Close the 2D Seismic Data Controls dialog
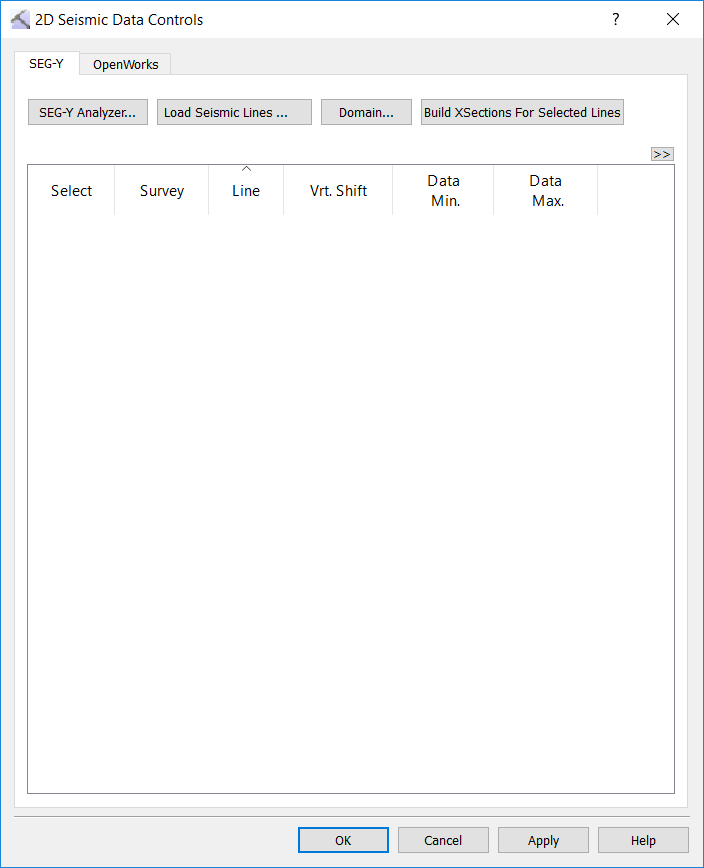The width and height of the screenshot is (704, 868). [x=673, y=19]
